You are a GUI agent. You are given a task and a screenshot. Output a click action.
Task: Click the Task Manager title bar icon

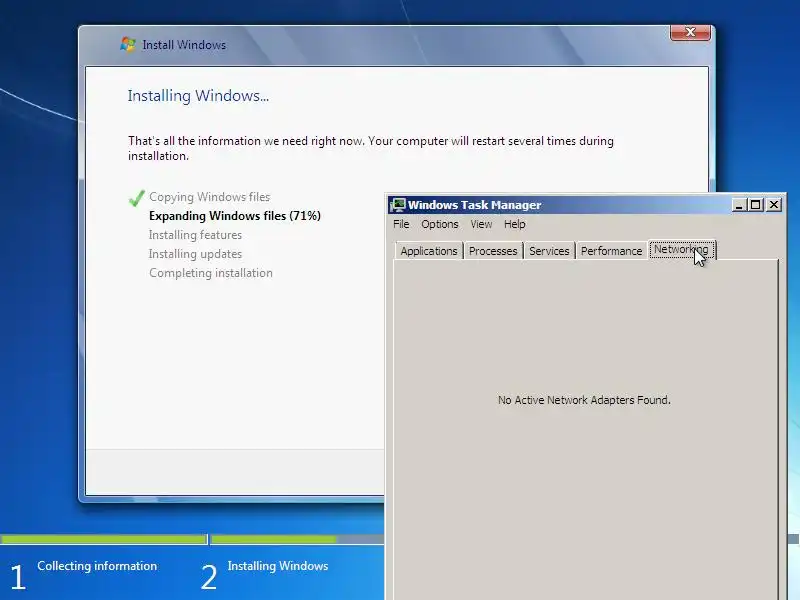pyautogui.click(x=398, y=205)
